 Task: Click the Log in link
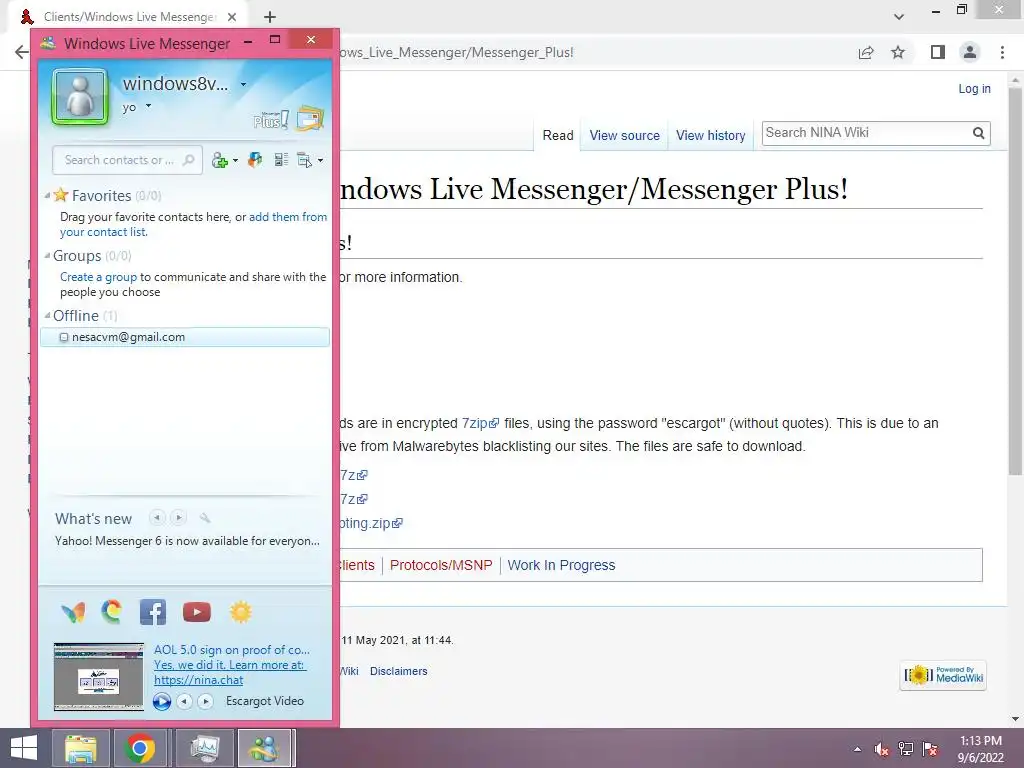tap(974, 89)
